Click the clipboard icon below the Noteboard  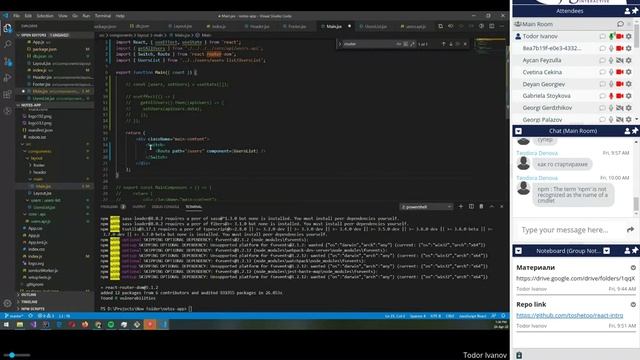pyautogui.click(x=519, y=355)
